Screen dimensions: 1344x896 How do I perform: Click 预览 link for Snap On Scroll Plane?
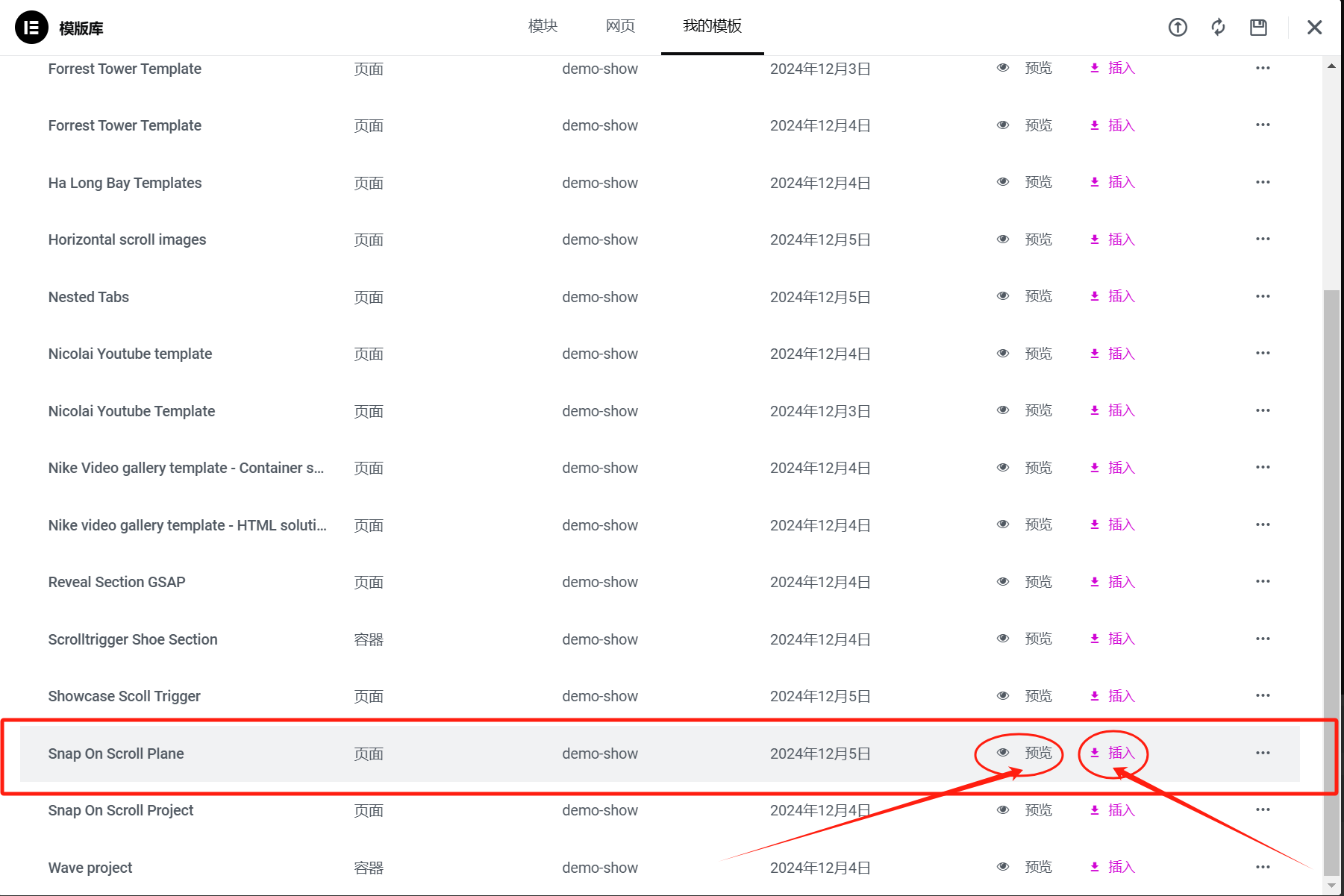(1038, 753)
